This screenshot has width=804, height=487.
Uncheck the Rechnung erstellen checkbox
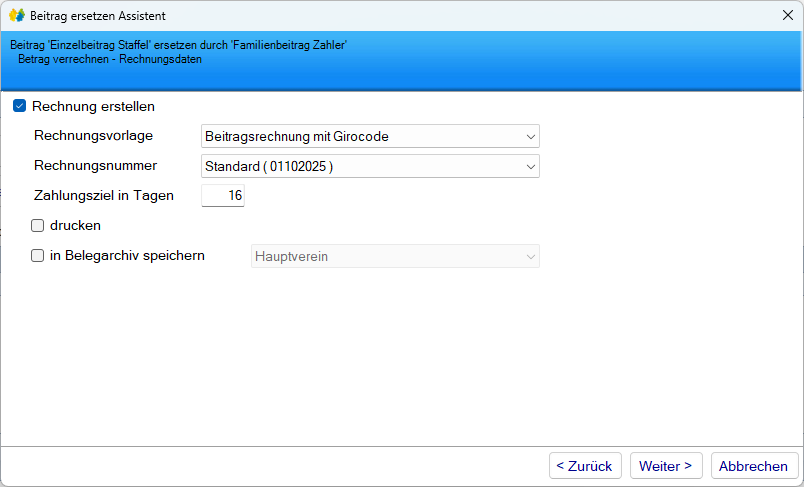click(x=20, y=106)
